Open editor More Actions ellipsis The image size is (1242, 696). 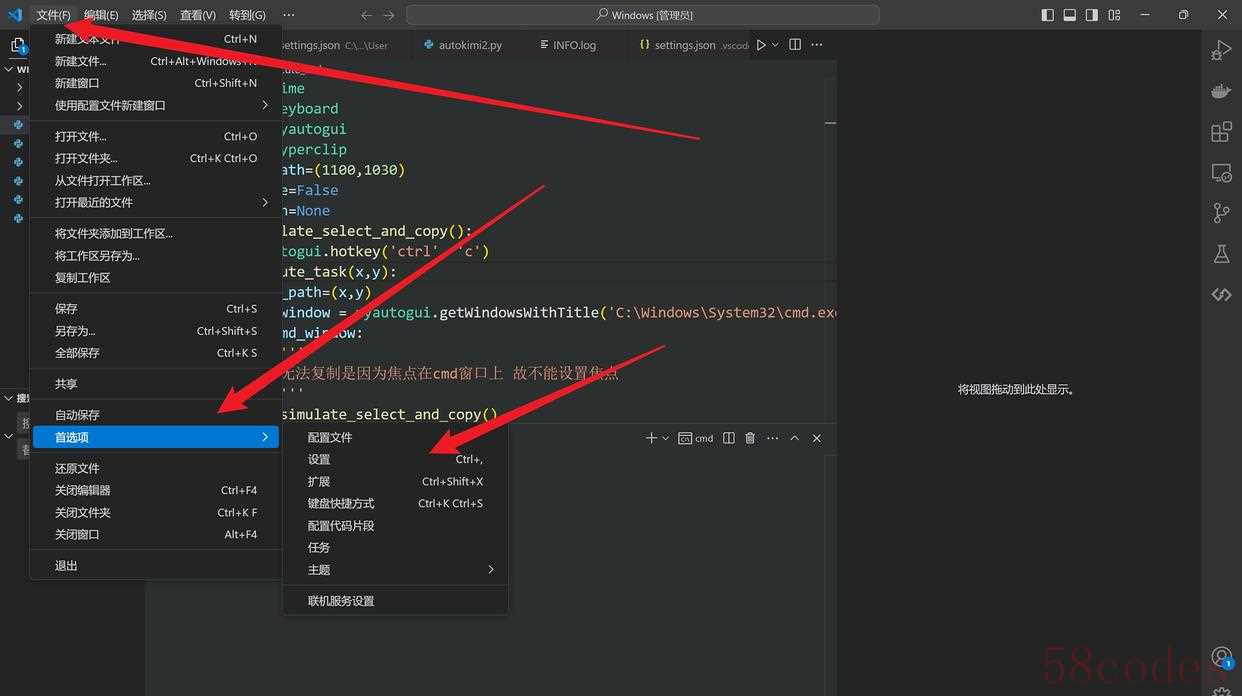tap(817, 45)
